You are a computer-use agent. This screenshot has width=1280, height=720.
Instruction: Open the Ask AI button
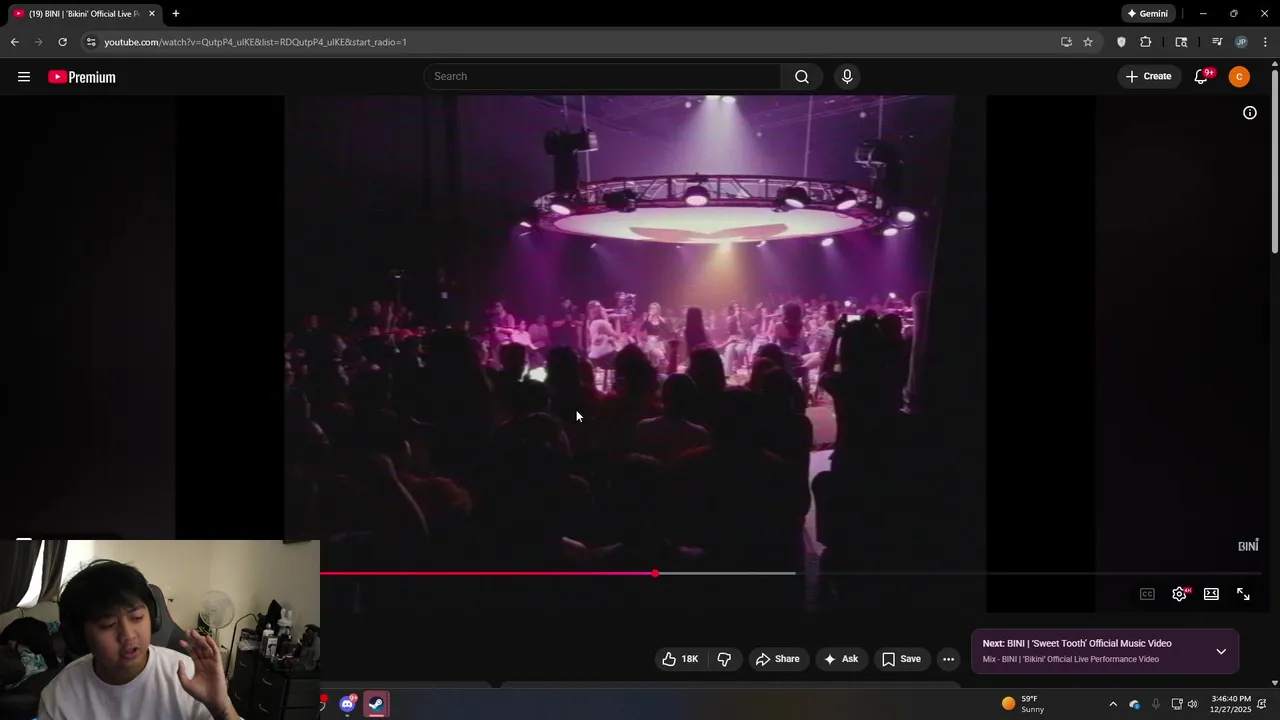840,659
